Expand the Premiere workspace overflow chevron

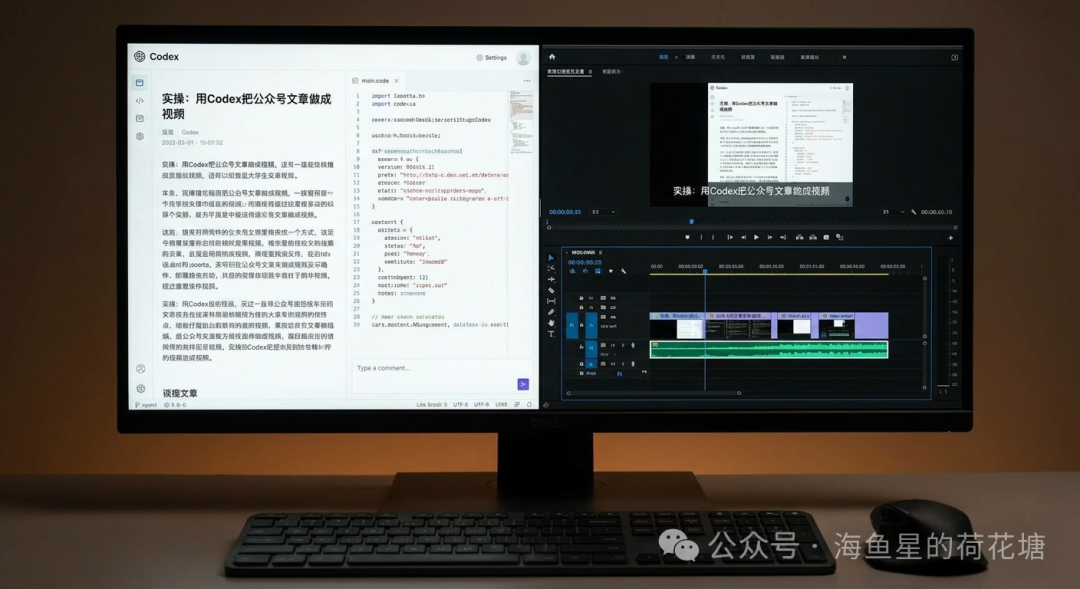(x=844, y=57)
